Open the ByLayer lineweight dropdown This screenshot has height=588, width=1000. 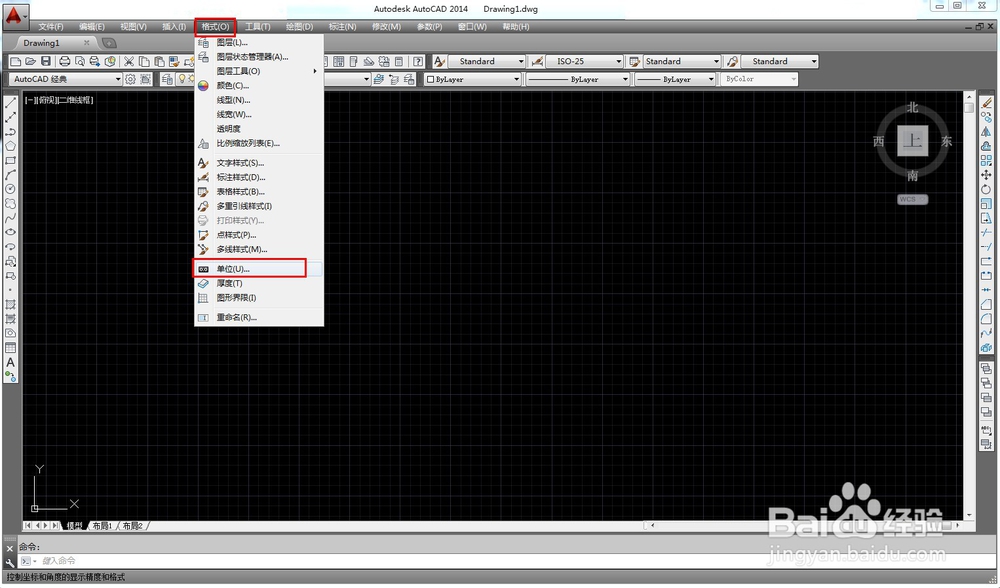click(x=675, y=79)
